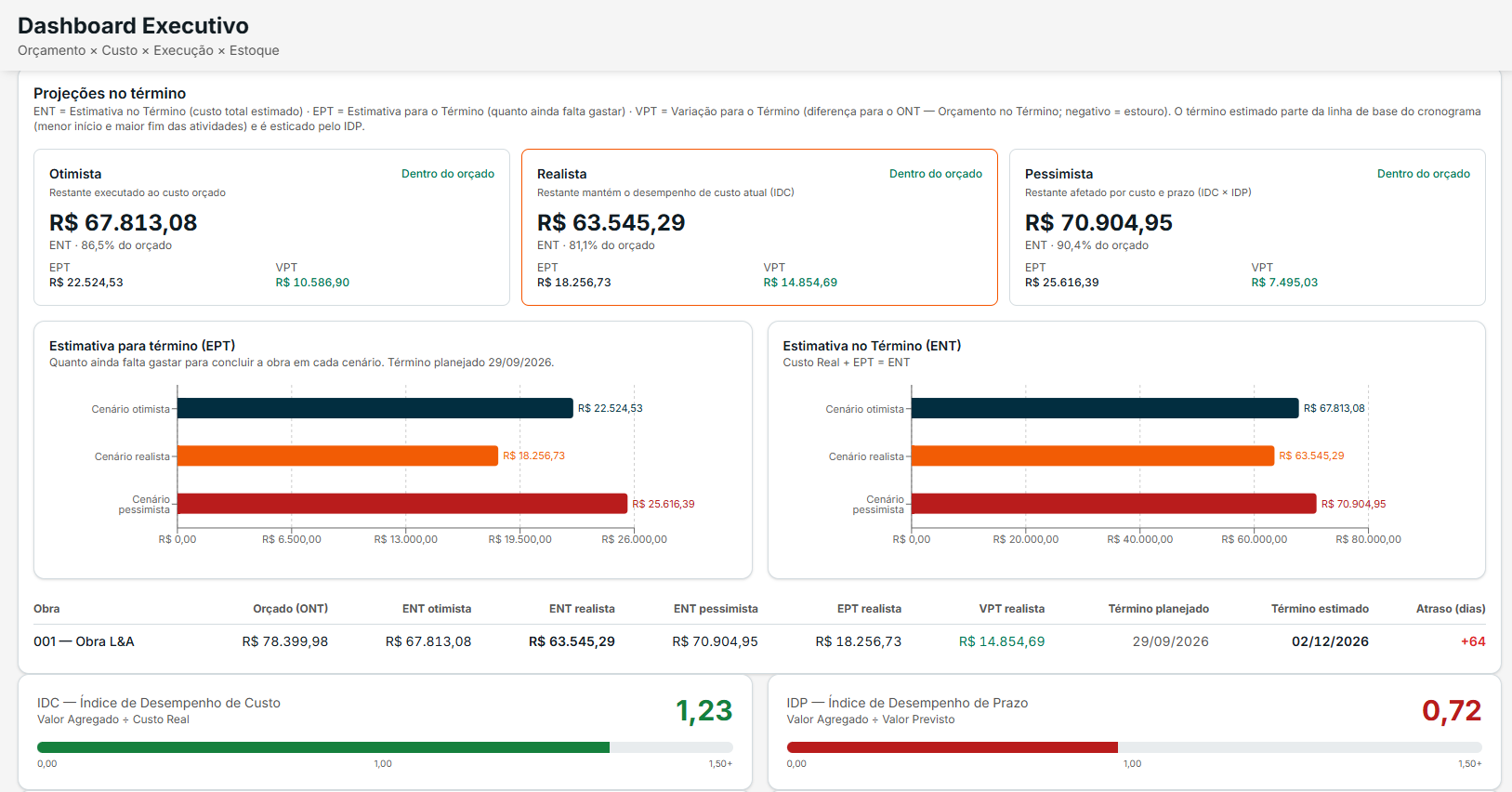This screenshot has width=1512, height=792.
Task: Click the Projeções no término heading
Action: (x=110, y=93)
